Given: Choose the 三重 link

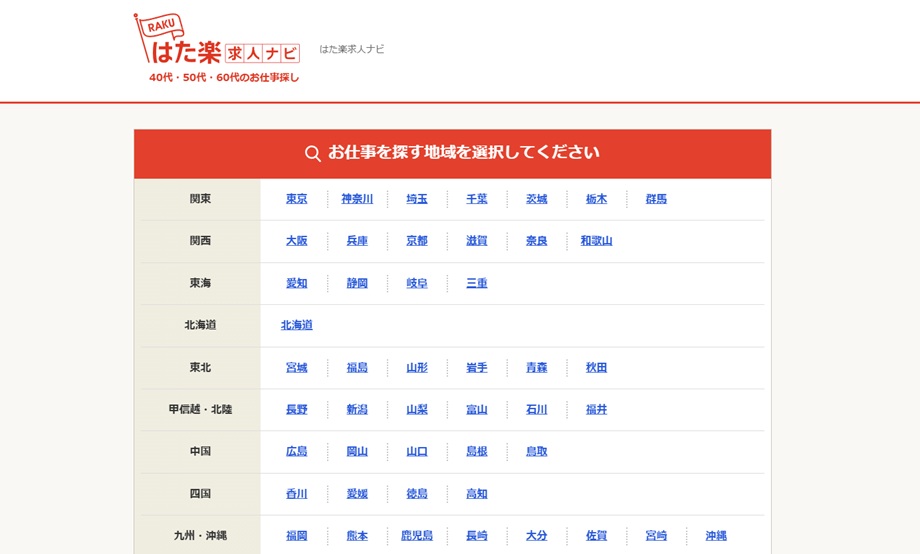Looking at the screenshot, I should pyautogui.click(x=477, y=283).
